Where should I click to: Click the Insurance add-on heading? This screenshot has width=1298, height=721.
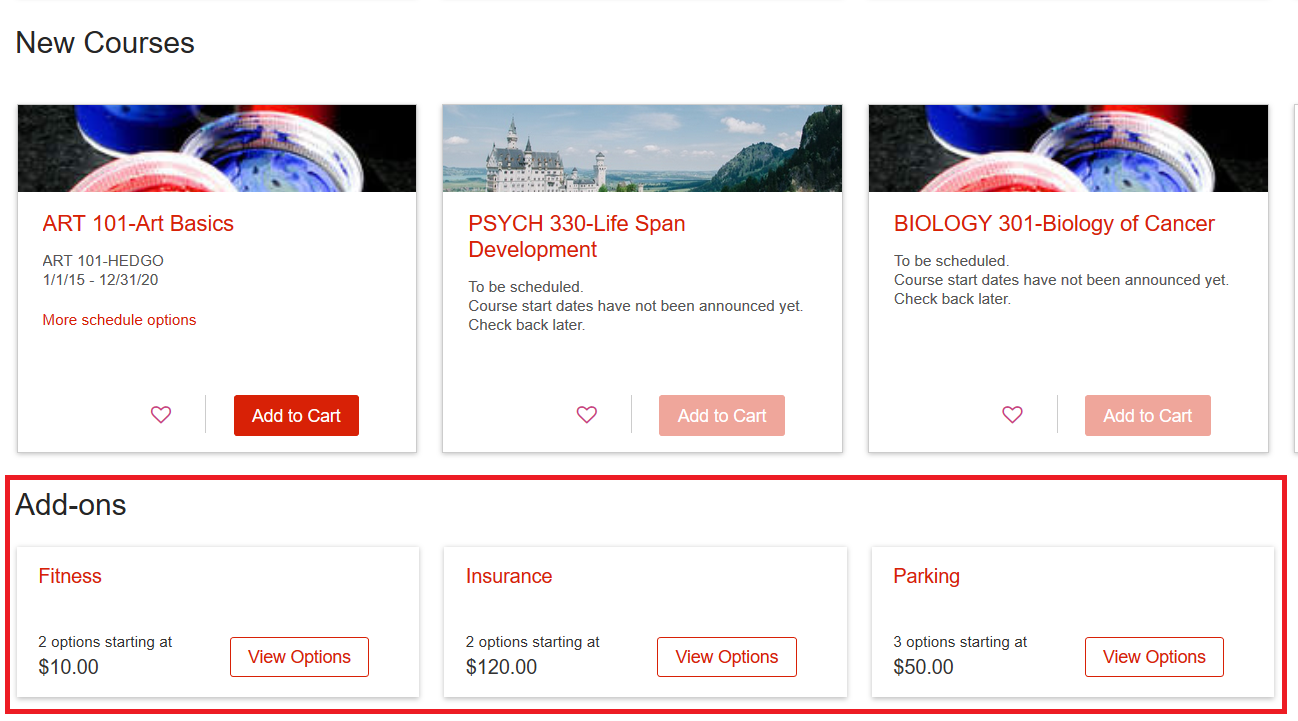click(x=509, y=576)
